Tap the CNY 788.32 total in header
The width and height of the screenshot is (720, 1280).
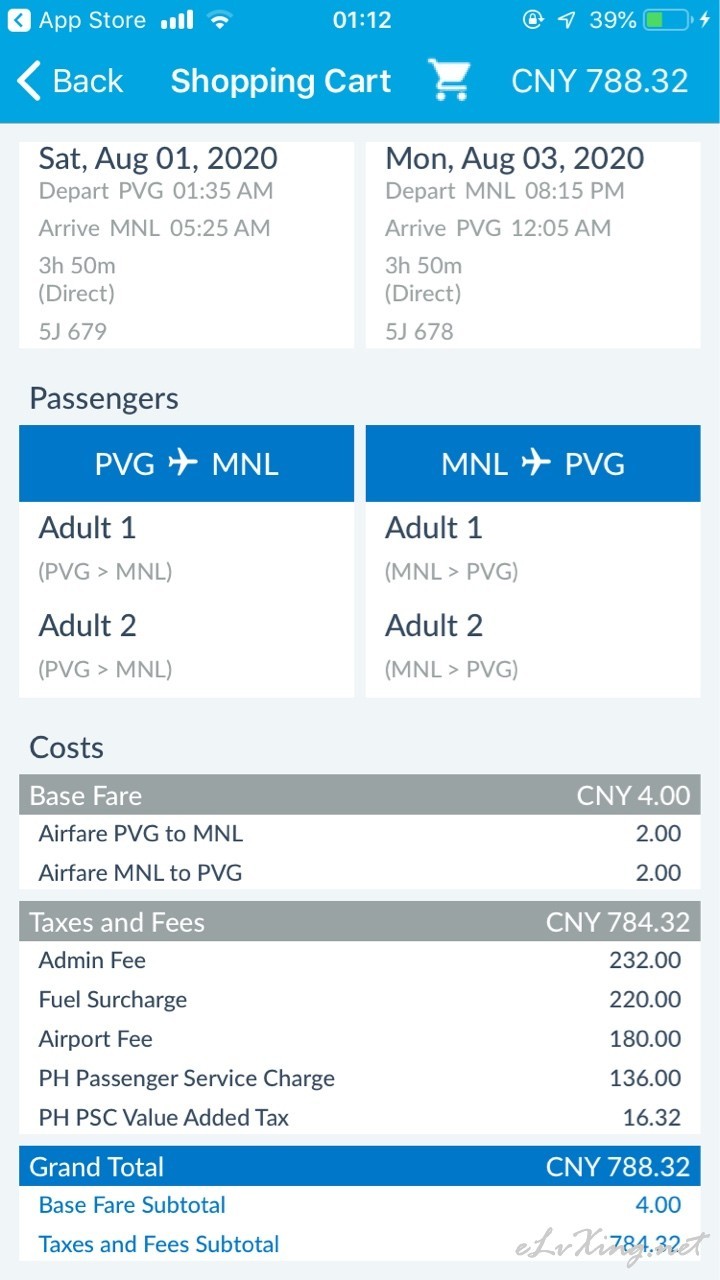[599, 81]
